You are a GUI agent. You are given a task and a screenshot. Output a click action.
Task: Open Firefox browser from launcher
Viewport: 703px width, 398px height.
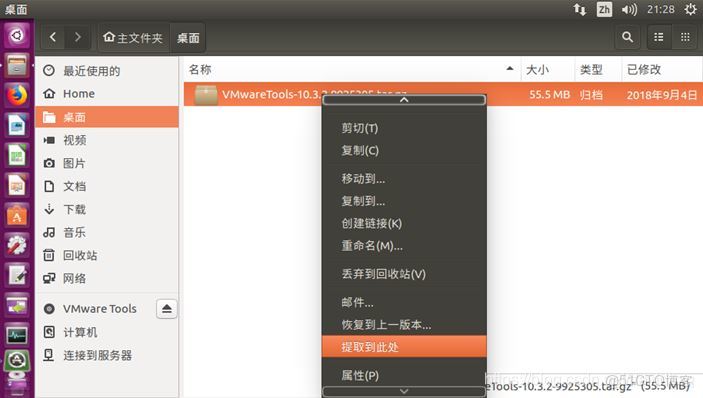[17, 95]
